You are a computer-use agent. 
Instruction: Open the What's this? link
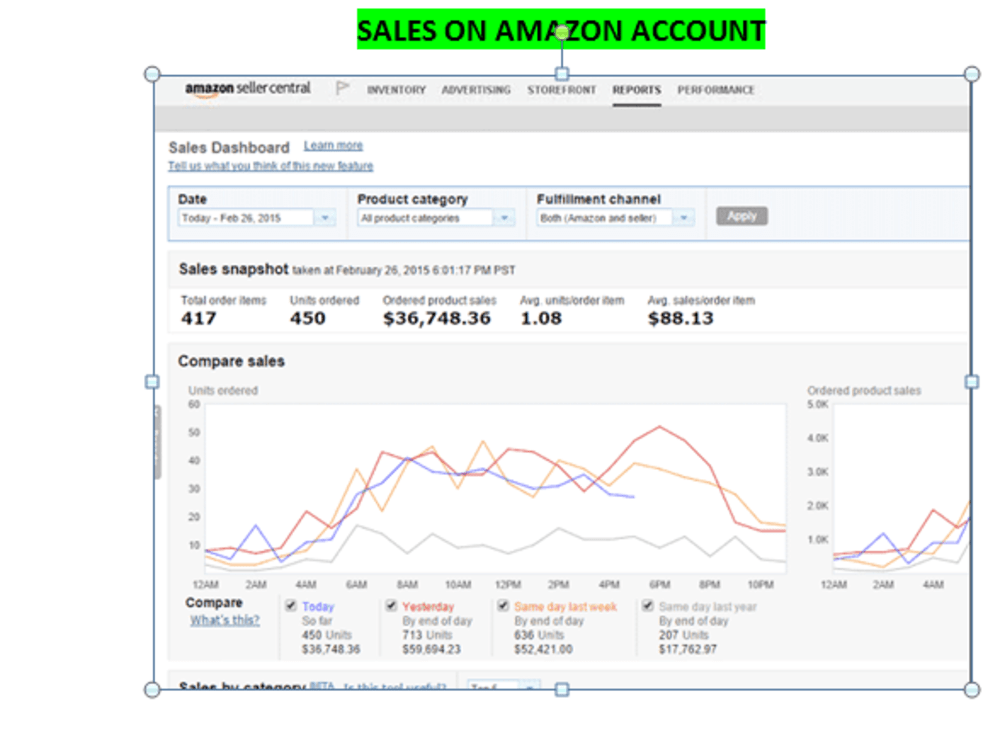pyautogui.click(x=224, y=620)
